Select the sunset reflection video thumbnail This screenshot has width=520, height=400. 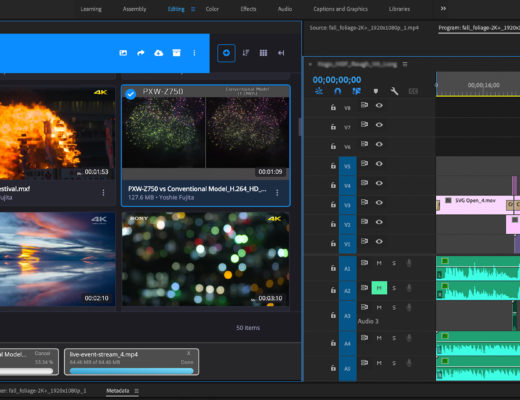click(x=57, y=259)
